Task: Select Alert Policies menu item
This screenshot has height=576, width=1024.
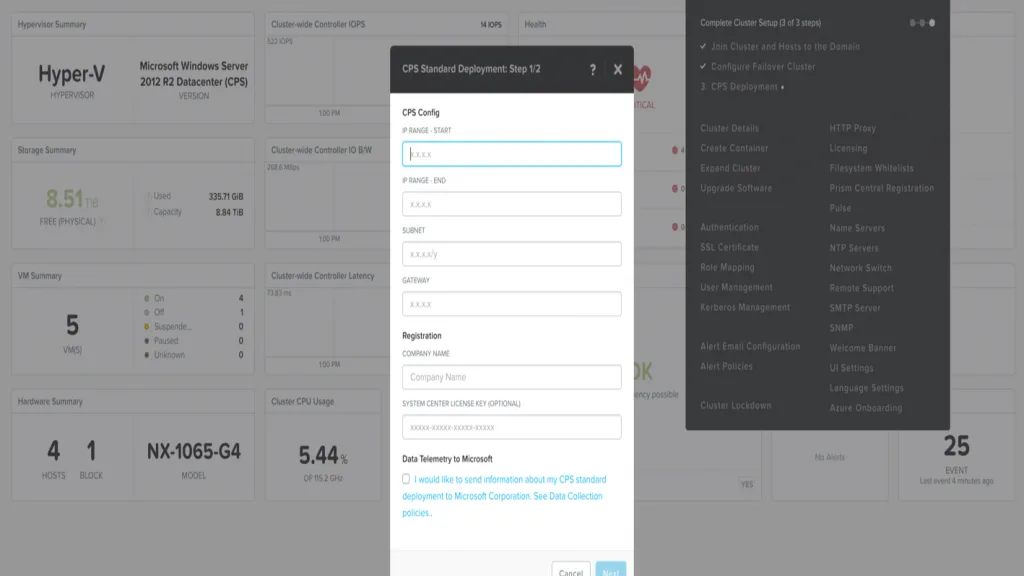Action: pos(726,366)
